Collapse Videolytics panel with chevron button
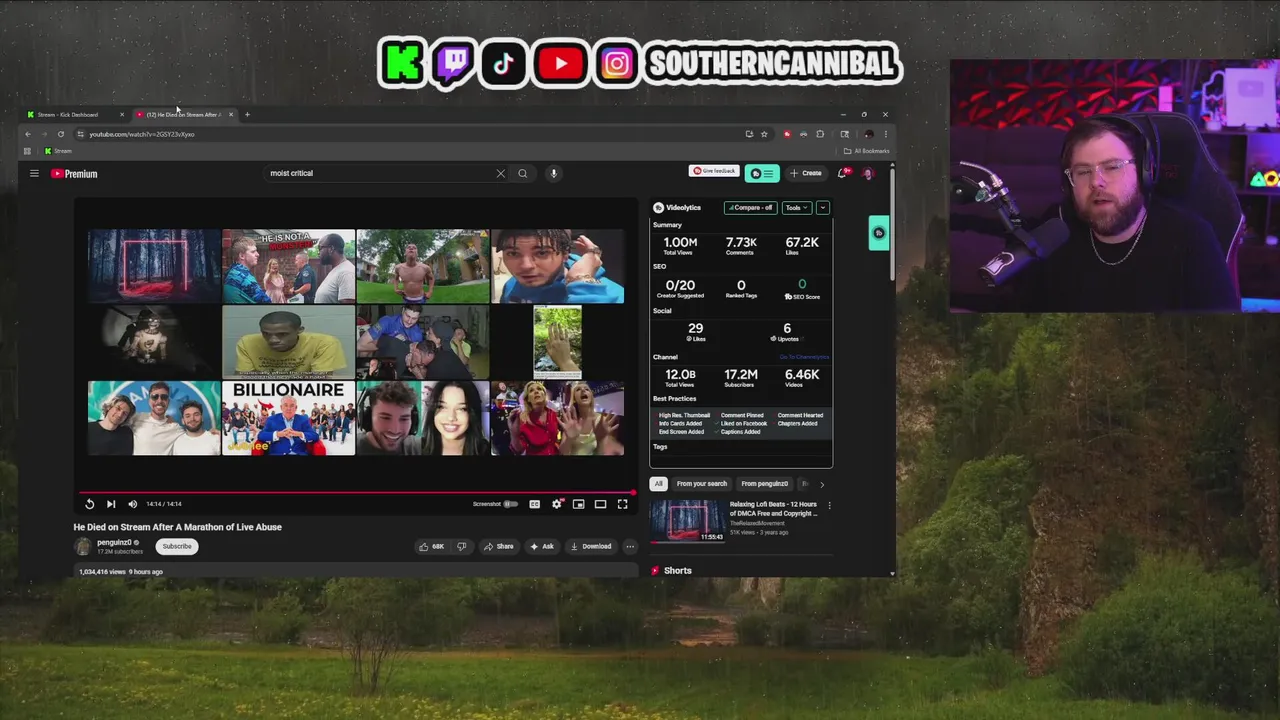The image size is (1280, 720). (823, 207)
